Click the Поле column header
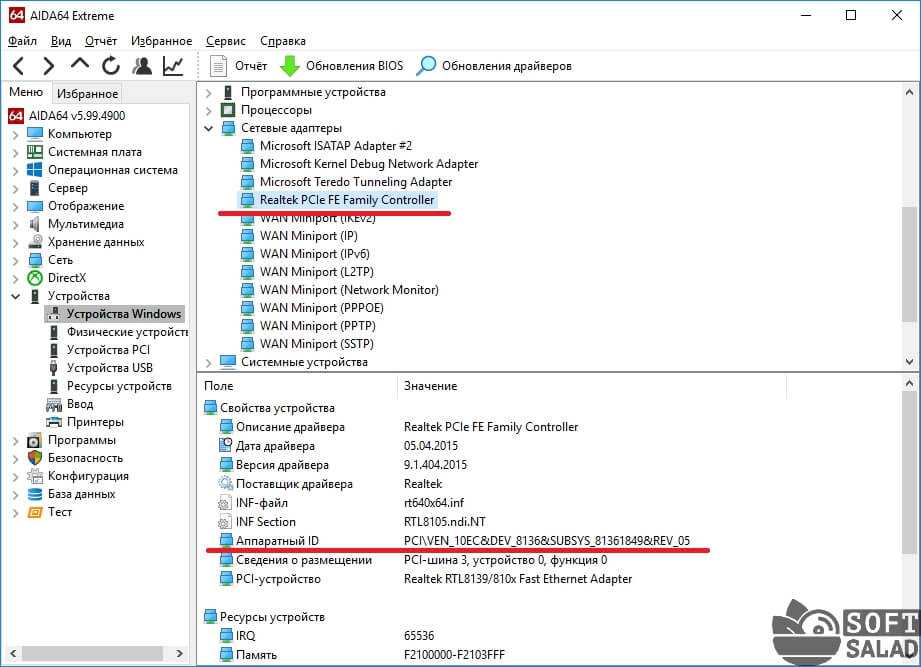The height and width of the screenshot is (667, 921). 219,386
